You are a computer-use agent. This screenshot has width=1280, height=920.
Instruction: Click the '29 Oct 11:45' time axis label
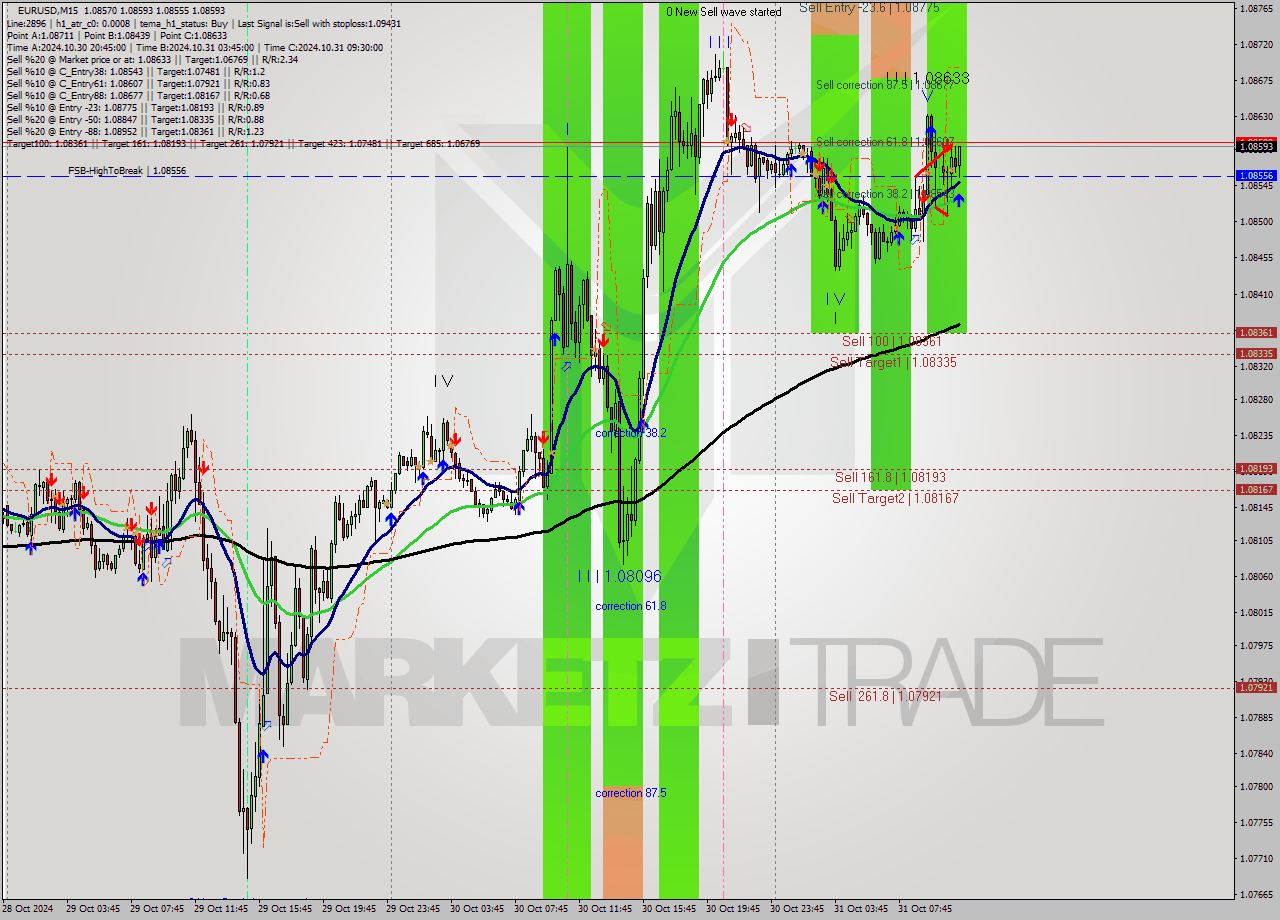point(220,909)
